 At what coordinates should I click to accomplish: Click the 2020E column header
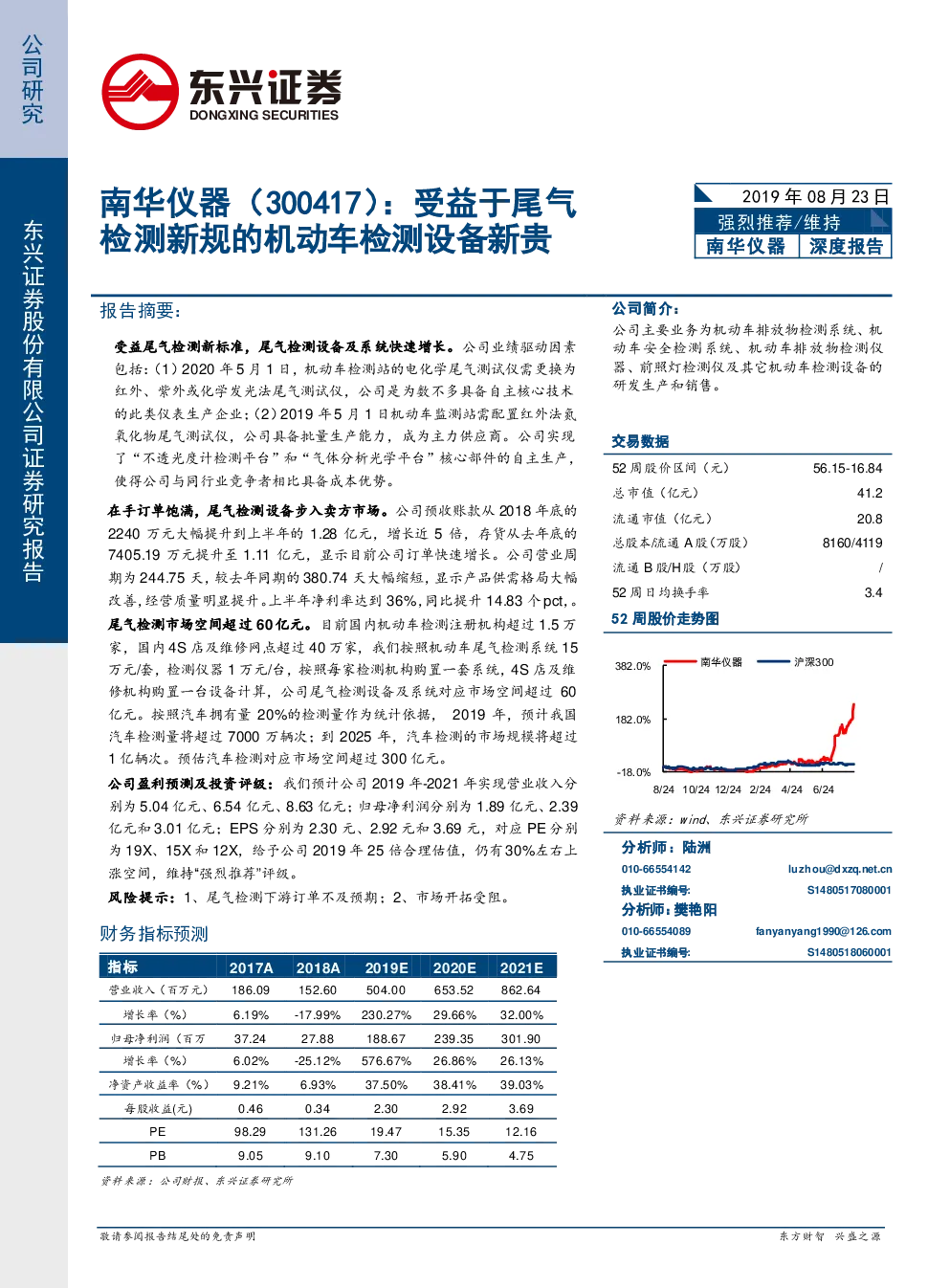(x=454, y=967)
